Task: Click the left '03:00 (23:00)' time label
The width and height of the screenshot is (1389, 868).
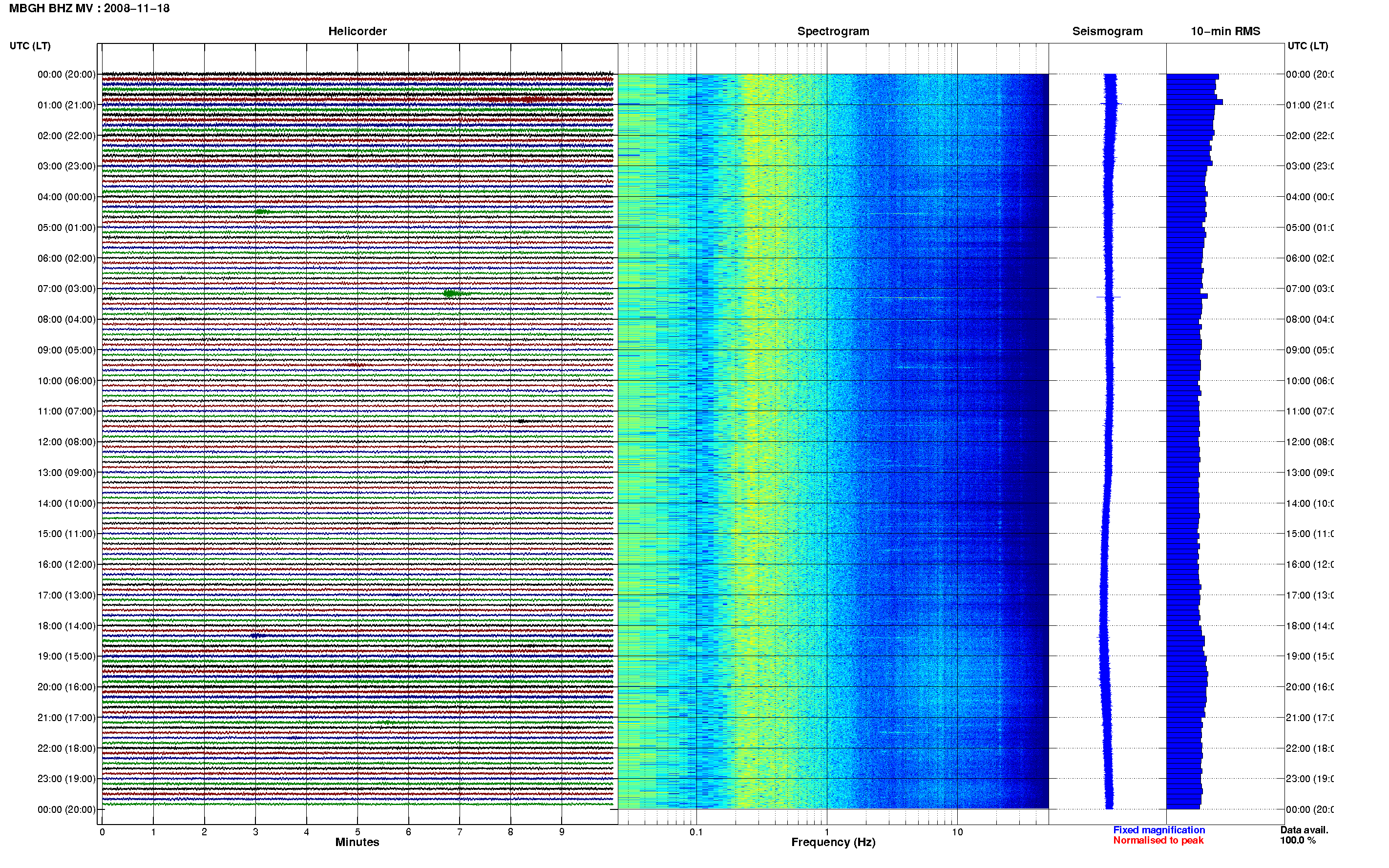Action: [x=66, y=166]
